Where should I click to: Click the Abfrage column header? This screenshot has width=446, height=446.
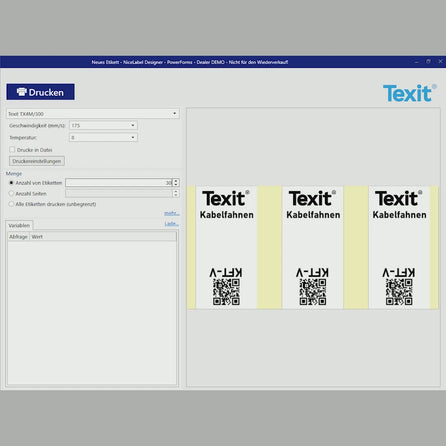coord(18,237)
